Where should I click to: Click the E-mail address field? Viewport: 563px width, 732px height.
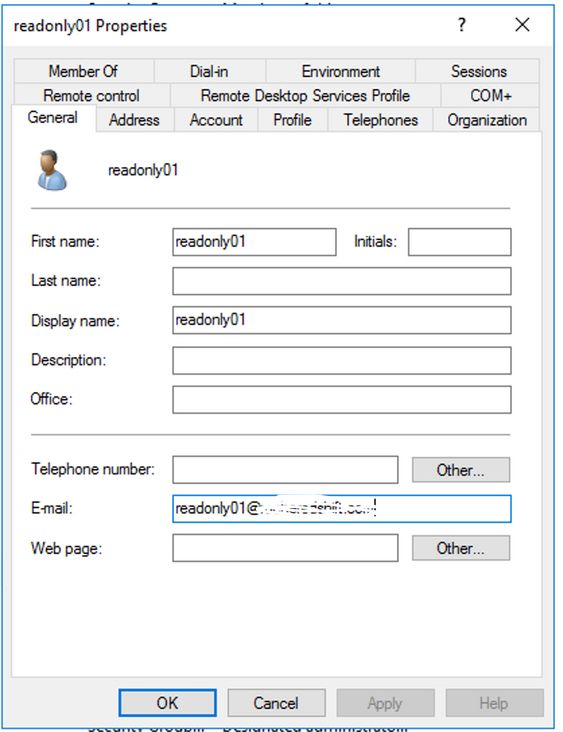coord(342,509)
